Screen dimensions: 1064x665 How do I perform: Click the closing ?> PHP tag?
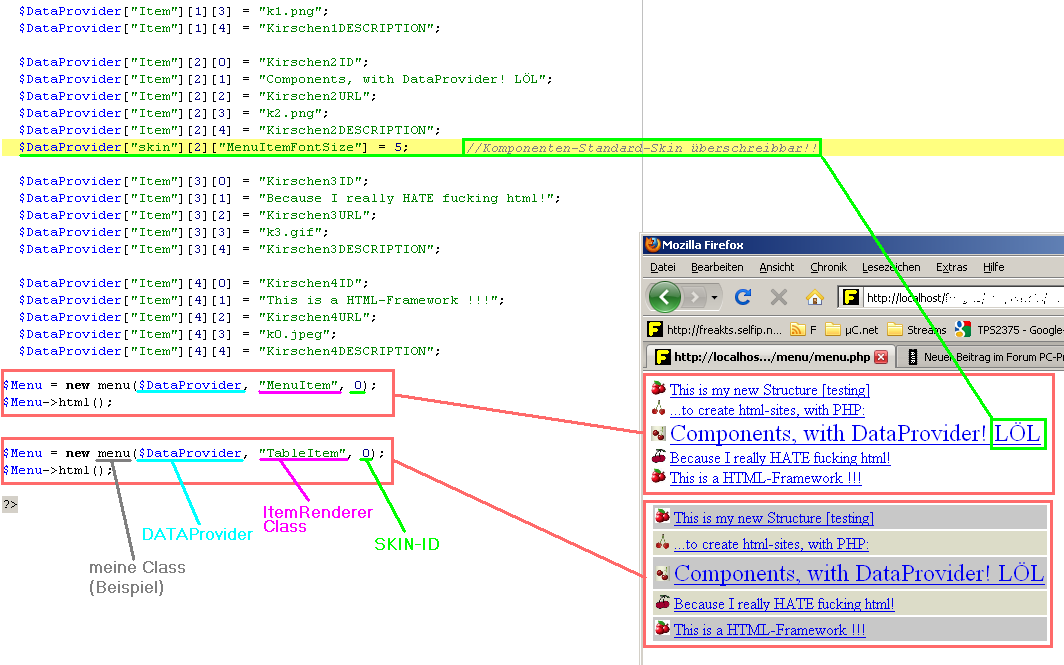(10, 504)
